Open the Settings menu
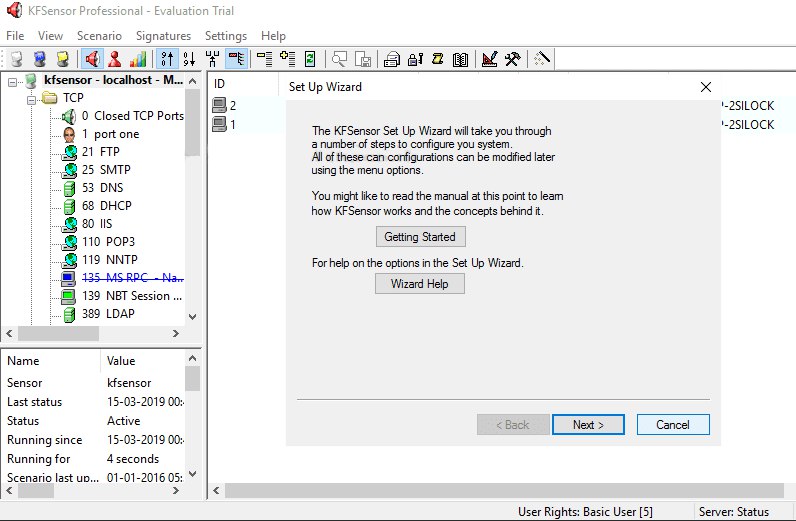The image size is (796, 521). [x=226, y=36]
